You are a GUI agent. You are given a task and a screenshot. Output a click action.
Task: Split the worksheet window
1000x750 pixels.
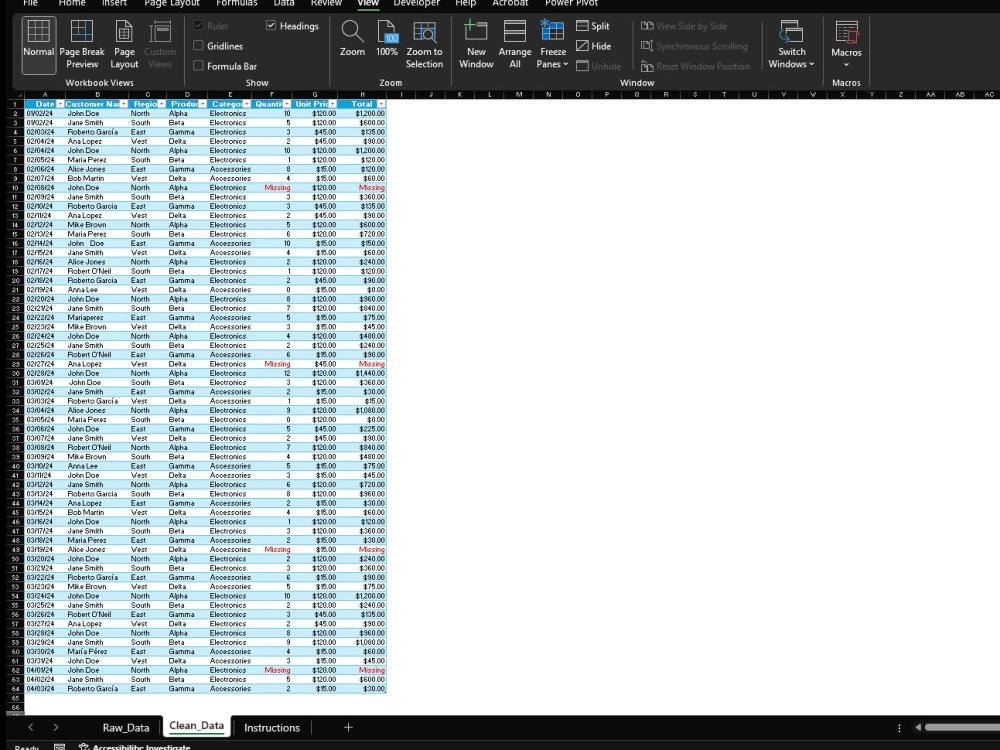[593, 26]
